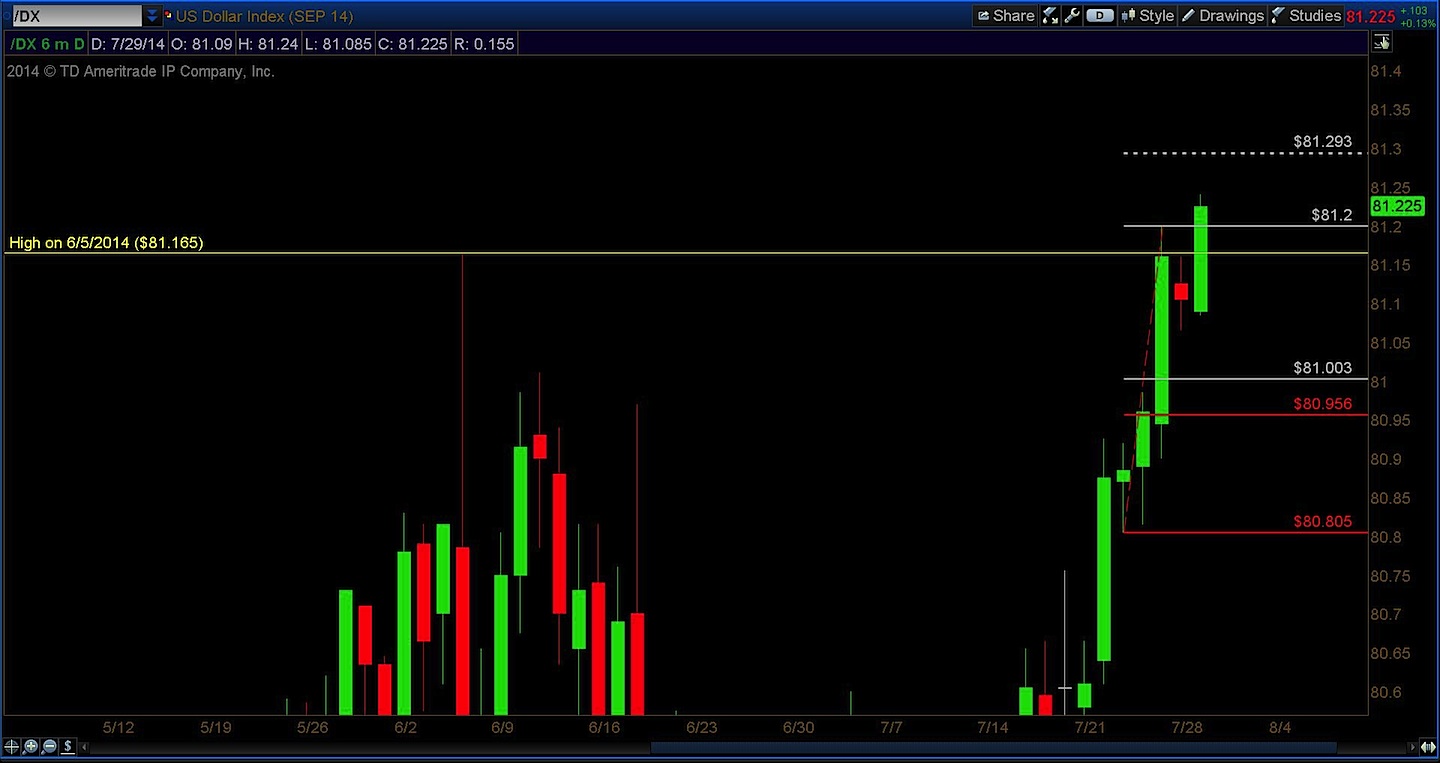The height and width of the screenshot is (763, 1440).
Task: Click the 7/21 date on the time axis
Action: point(1090,728)
